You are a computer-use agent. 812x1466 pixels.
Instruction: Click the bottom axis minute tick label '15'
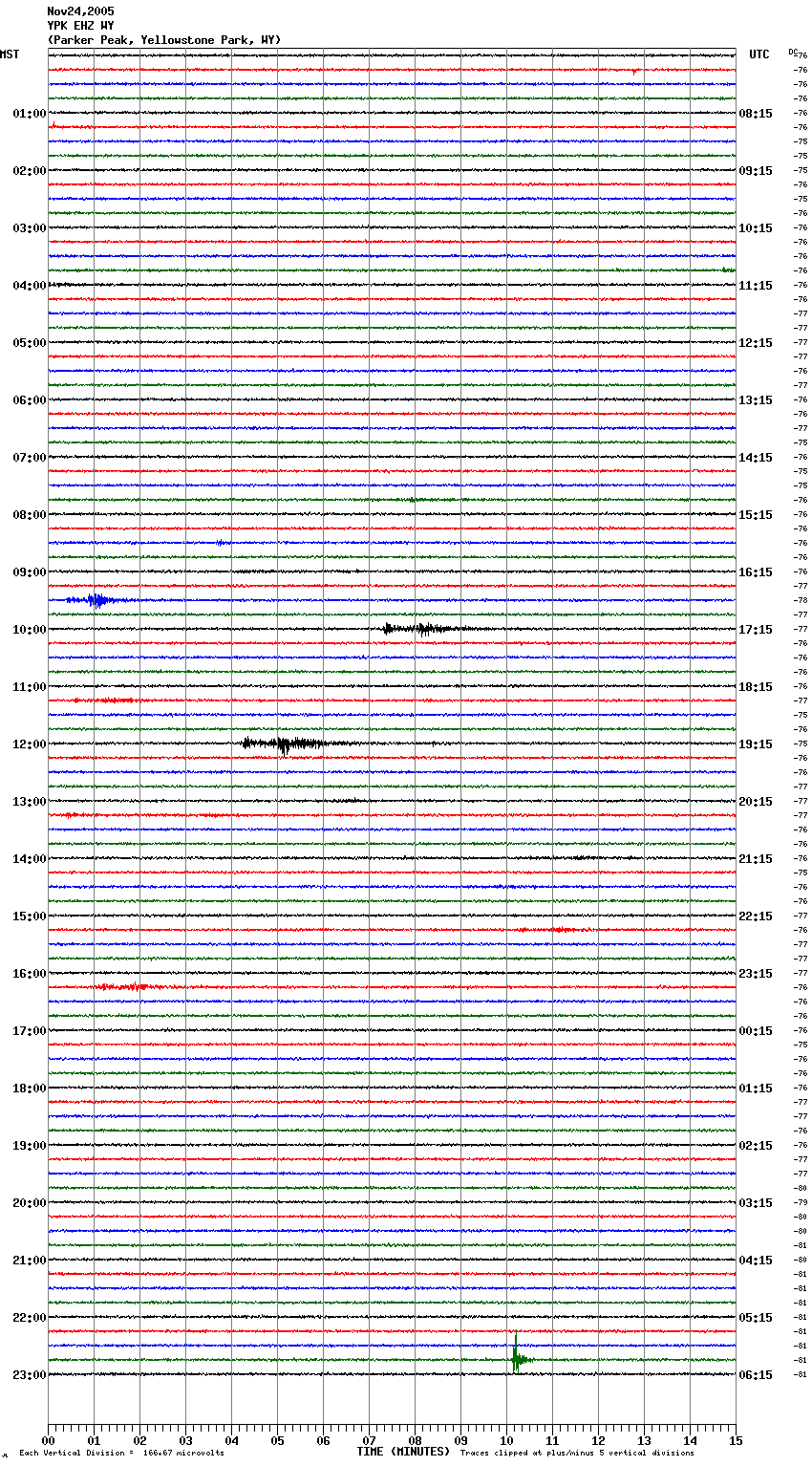coord(736,1440)
